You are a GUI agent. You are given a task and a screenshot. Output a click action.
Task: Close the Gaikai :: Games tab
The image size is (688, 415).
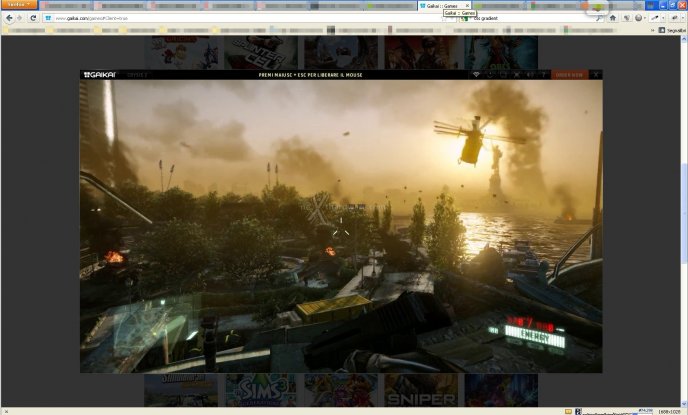pyautogui.click(x=467, y=6)
